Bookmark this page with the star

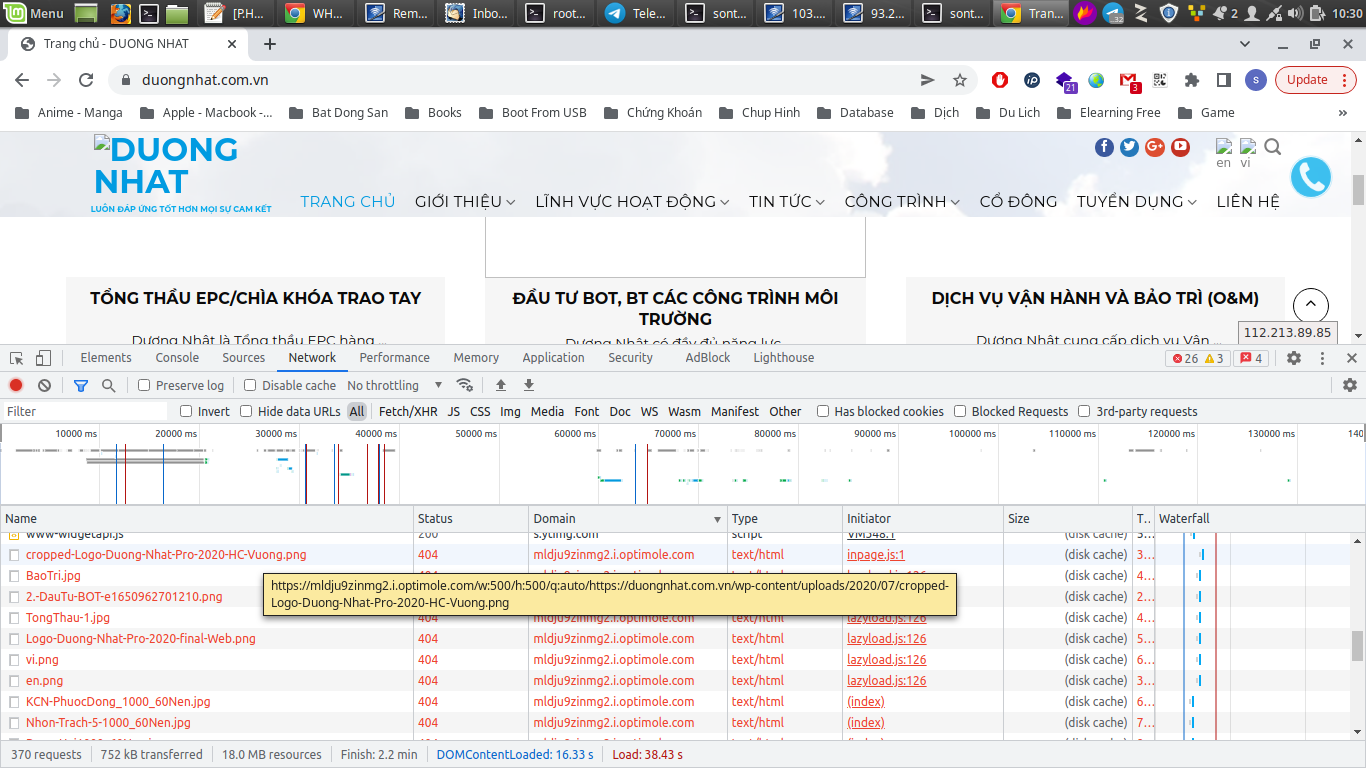(960, 80)
